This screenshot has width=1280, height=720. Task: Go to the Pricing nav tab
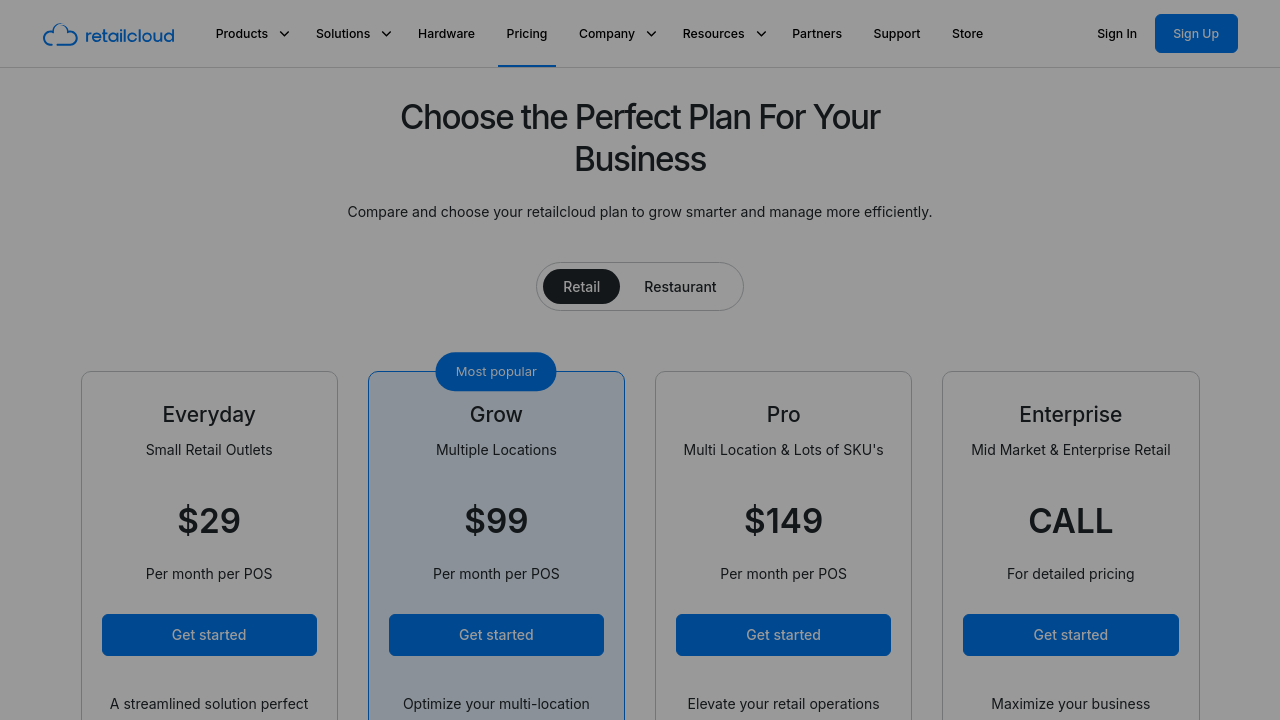click(x=527, y=34)
